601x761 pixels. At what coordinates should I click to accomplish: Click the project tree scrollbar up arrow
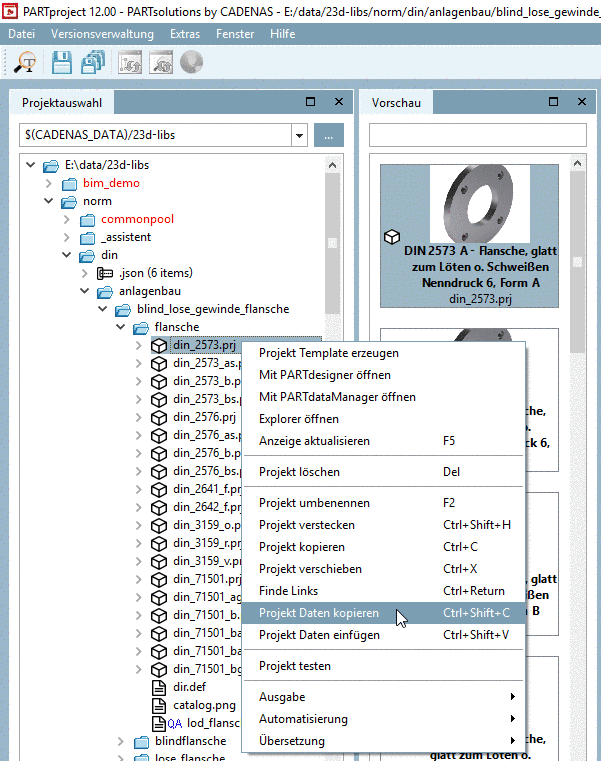tap(333, 165)
